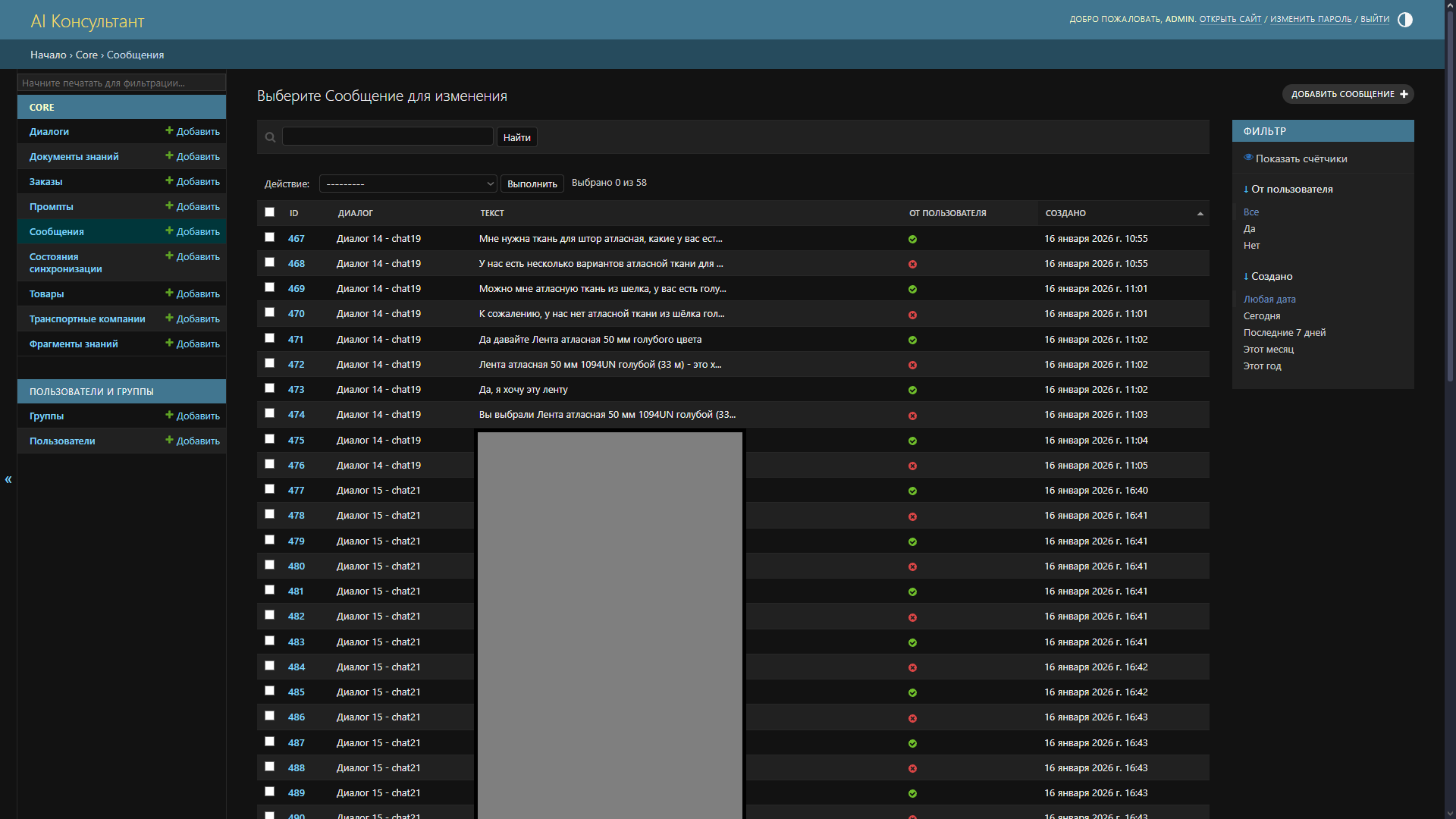Filter От пользователя by Нет
The image size is (1456, 819).
pos(1252,246)
